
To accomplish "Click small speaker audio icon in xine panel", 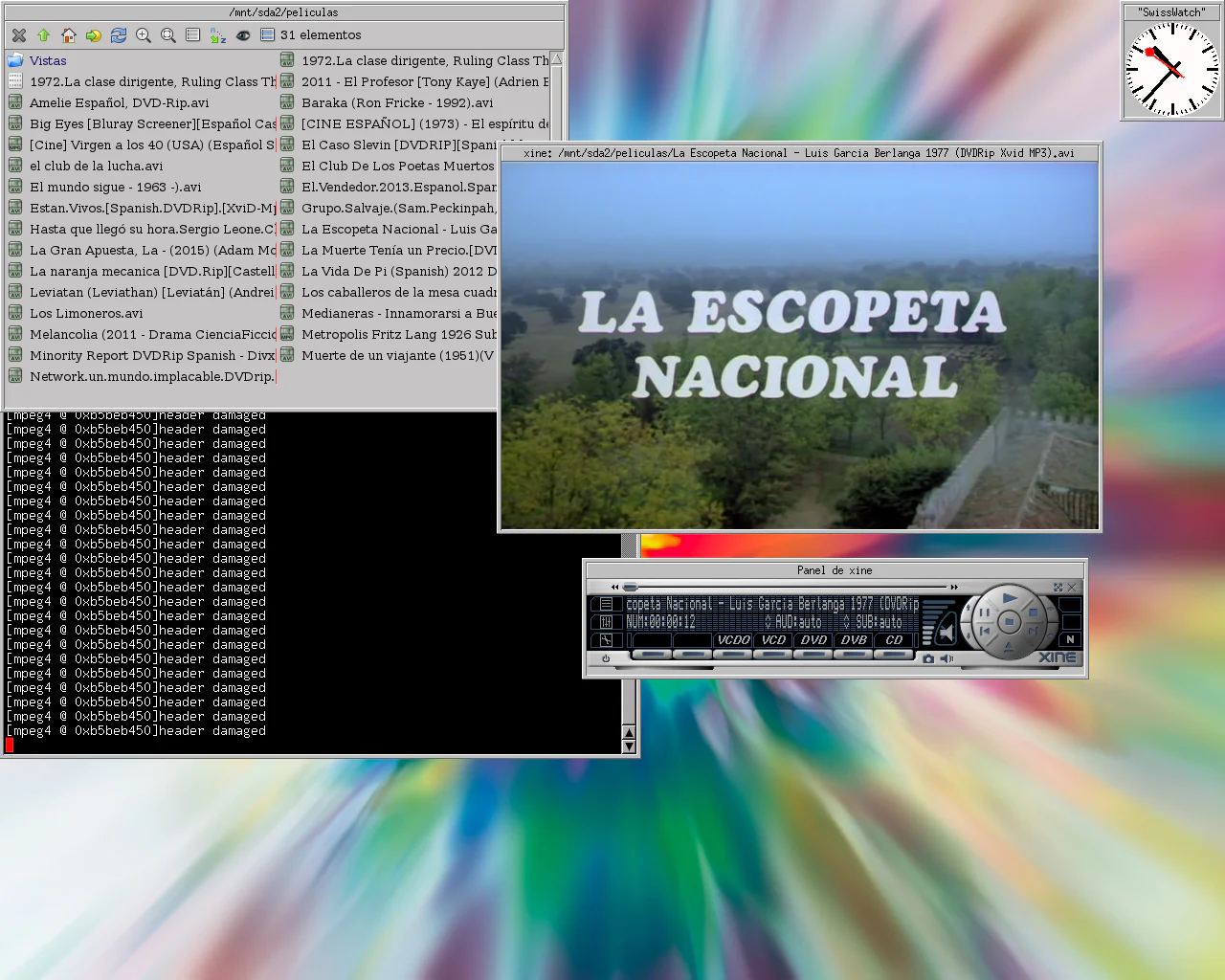I will (947, 658).
